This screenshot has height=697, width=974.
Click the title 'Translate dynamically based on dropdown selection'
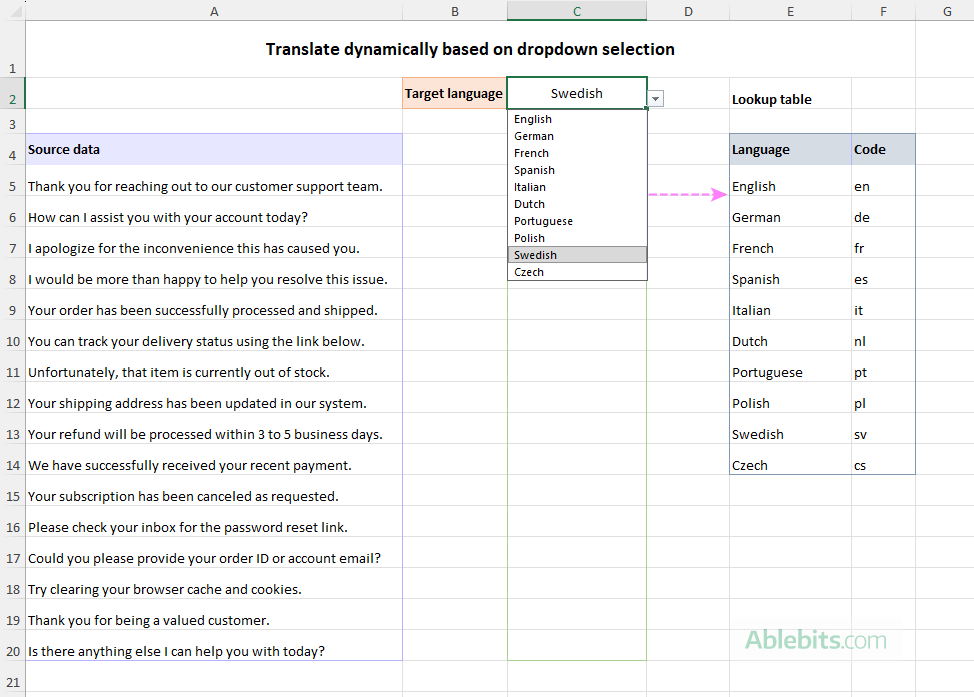click(470, 49)
